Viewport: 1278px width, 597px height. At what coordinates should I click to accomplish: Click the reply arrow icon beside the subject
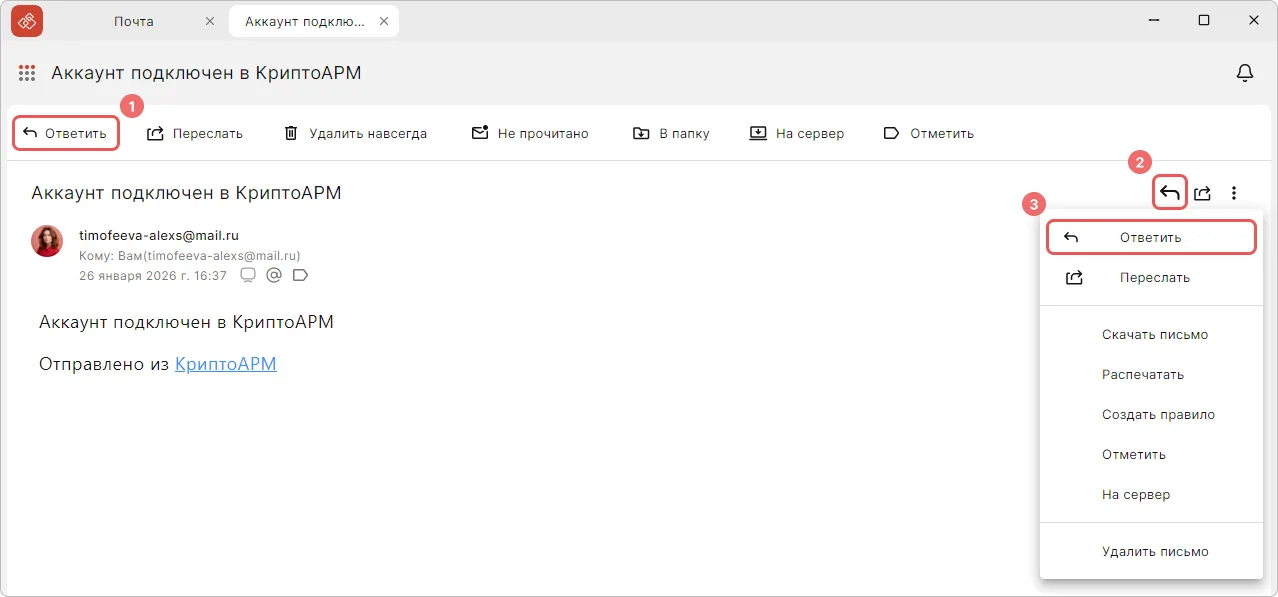coord(1169,193)
